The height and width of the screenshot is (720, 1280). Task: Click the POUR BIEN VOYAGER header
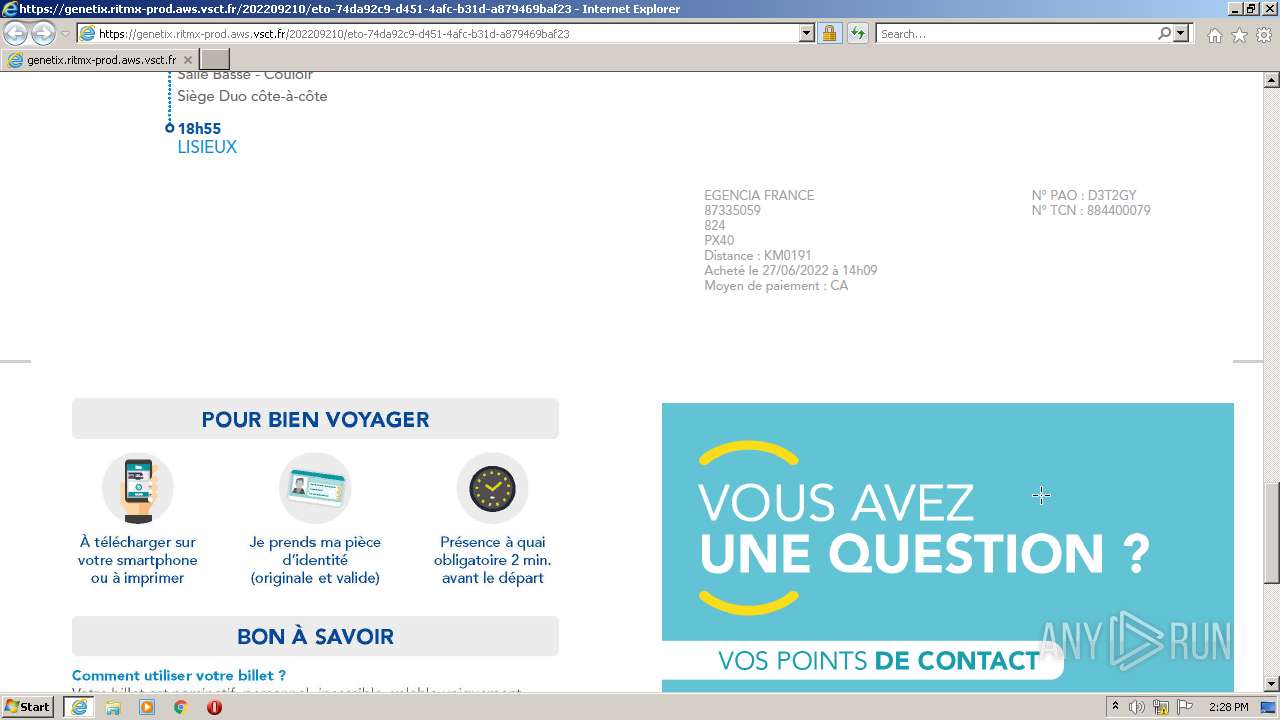coord(315,419)
